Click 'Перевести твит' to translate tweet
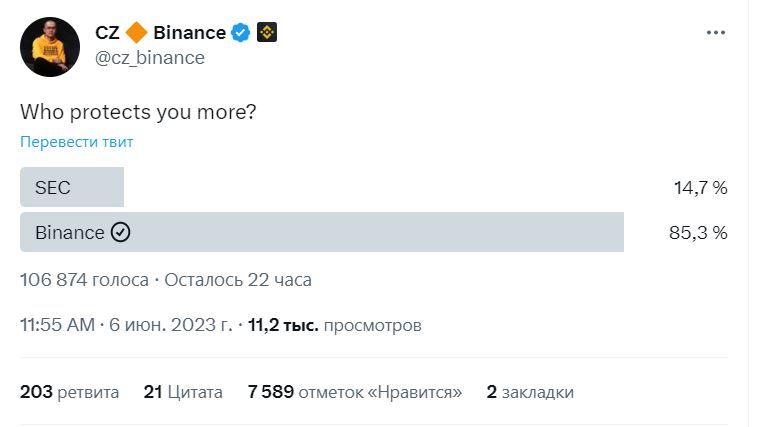 77,142
